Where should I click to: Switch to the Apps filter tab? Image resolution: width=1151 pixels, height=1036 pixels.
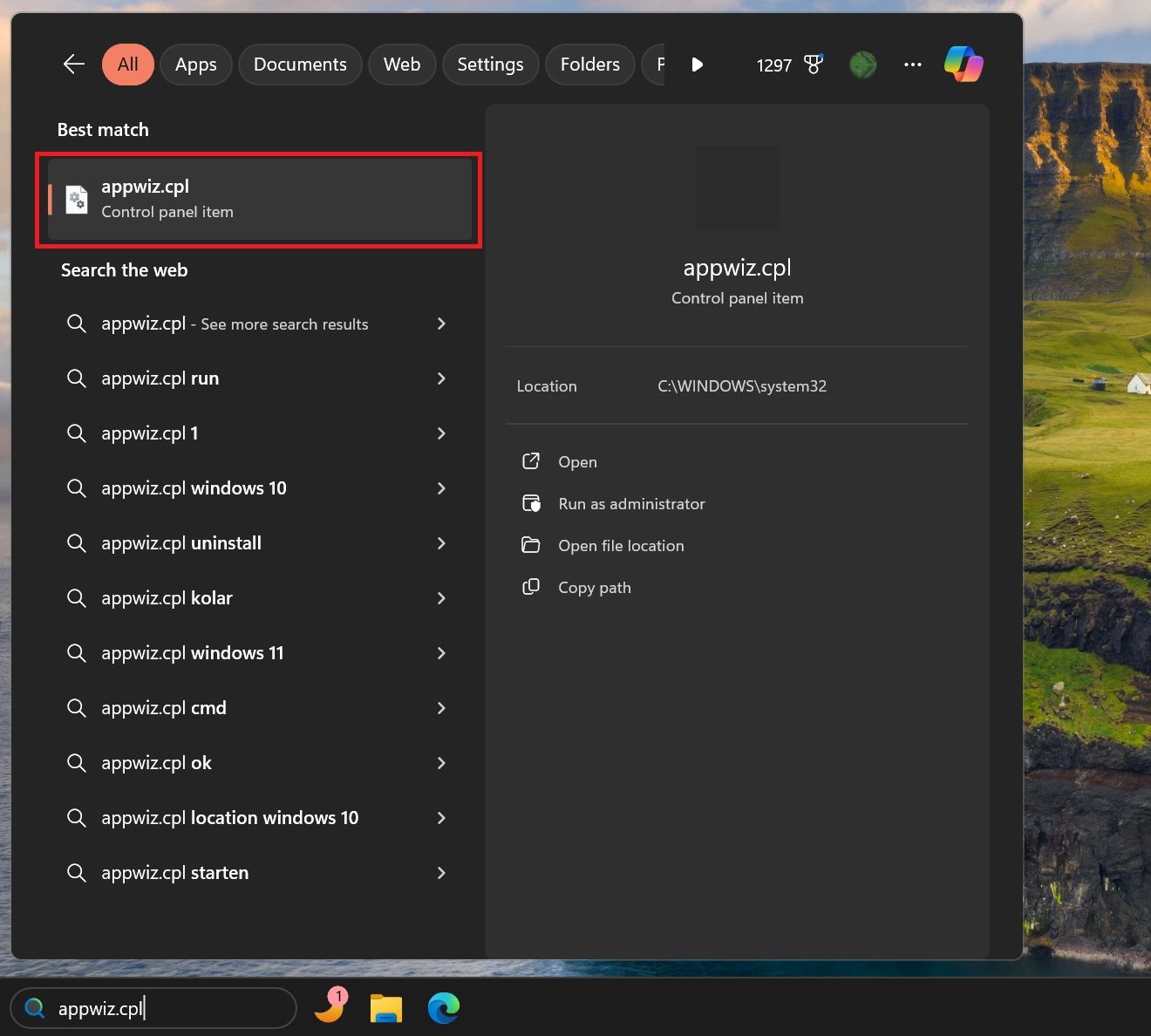(195, 65)
